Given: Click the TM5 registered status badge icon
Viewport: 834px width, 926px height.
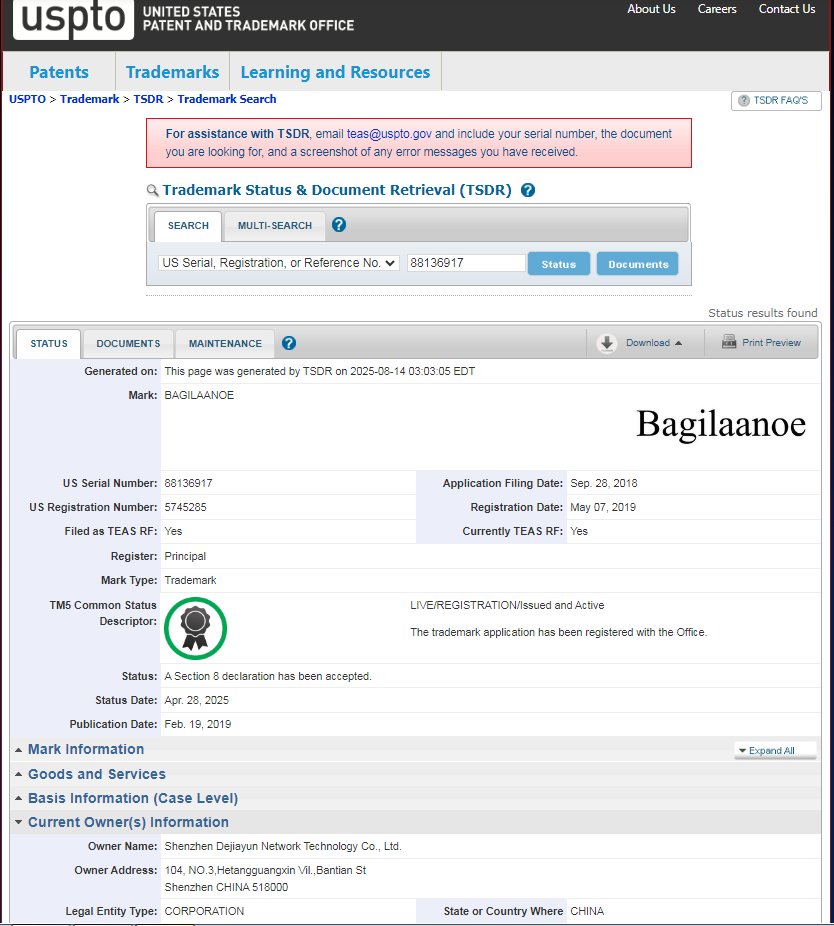Looking at the screenshot, I should pyautogui.click(x=195, y=628).
